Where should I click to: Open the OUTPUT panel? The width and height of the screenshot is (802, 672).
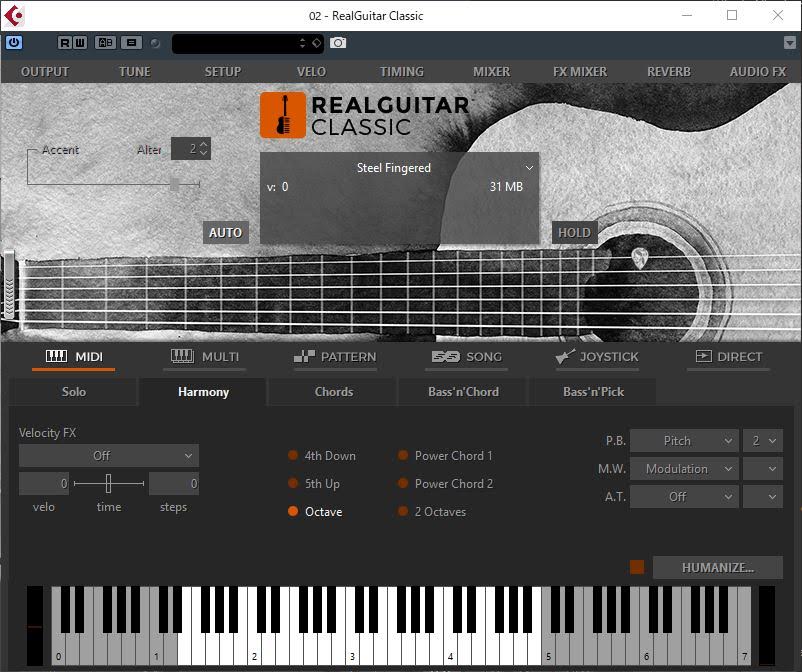tap(45, 72)
